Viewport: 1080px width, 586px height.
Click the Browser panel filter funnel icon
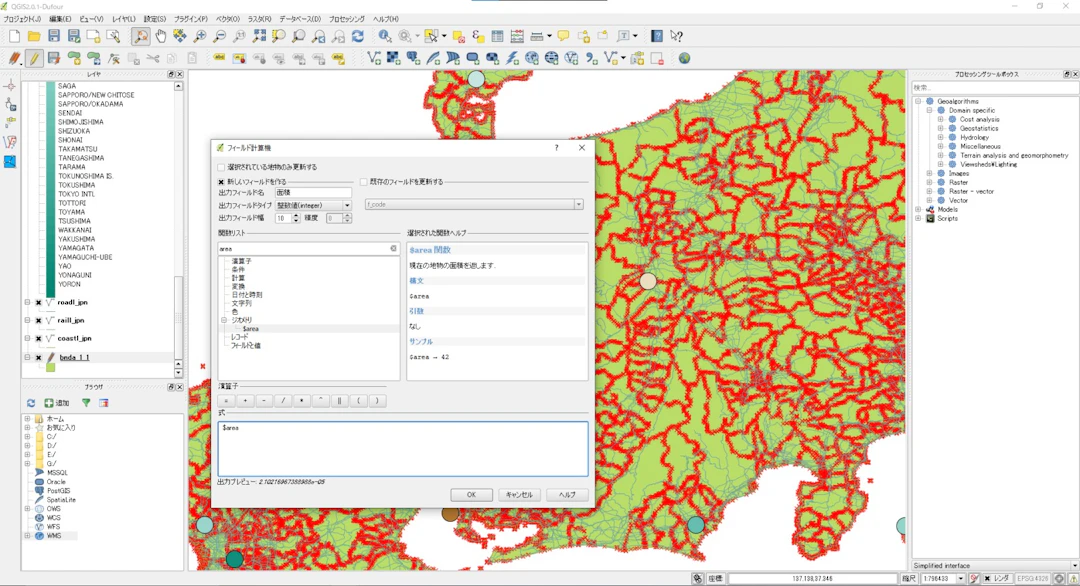coord(86,403)
